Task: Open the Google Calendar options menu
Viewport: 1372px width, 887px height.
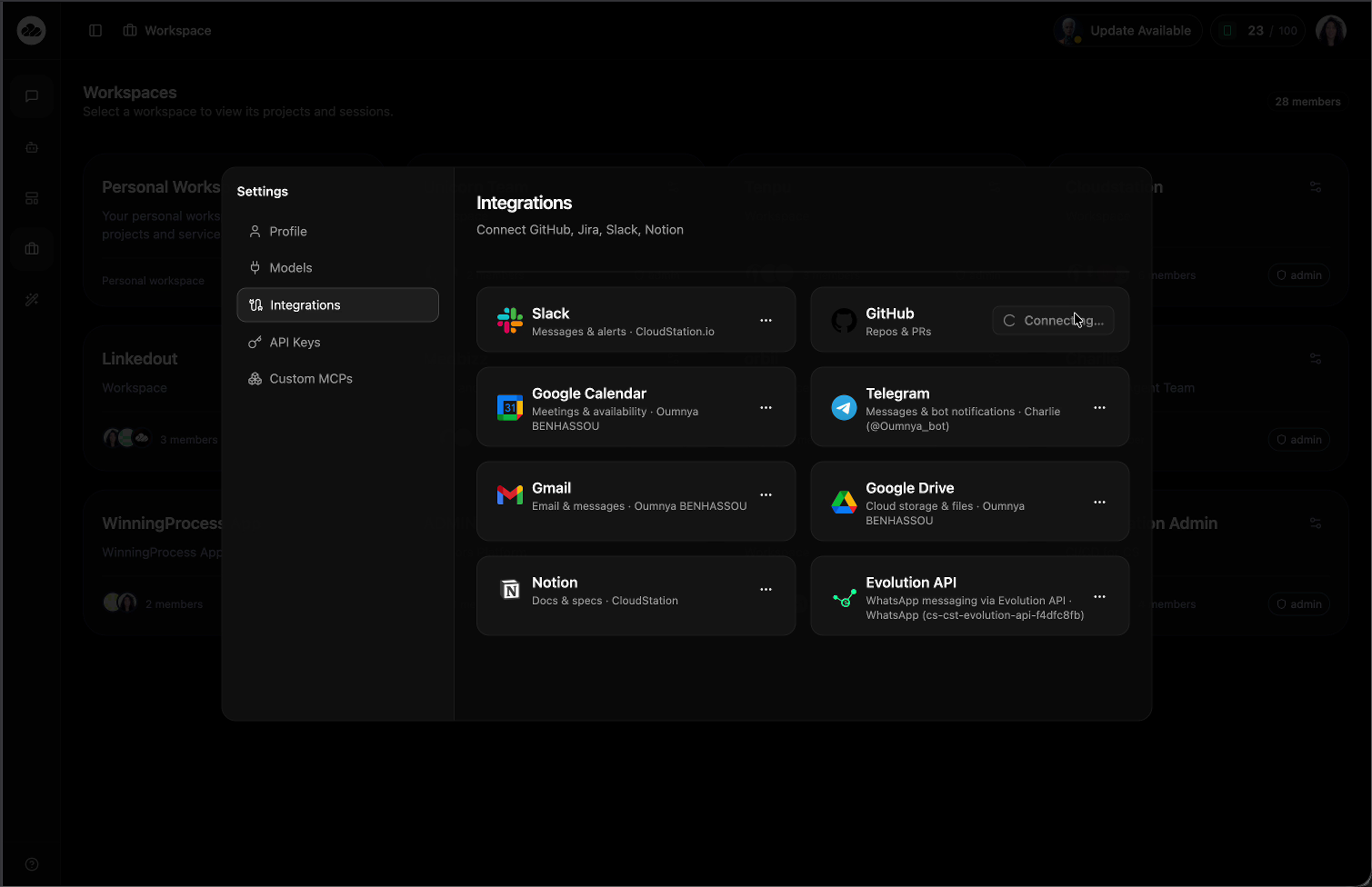Action: click(766, 408)
